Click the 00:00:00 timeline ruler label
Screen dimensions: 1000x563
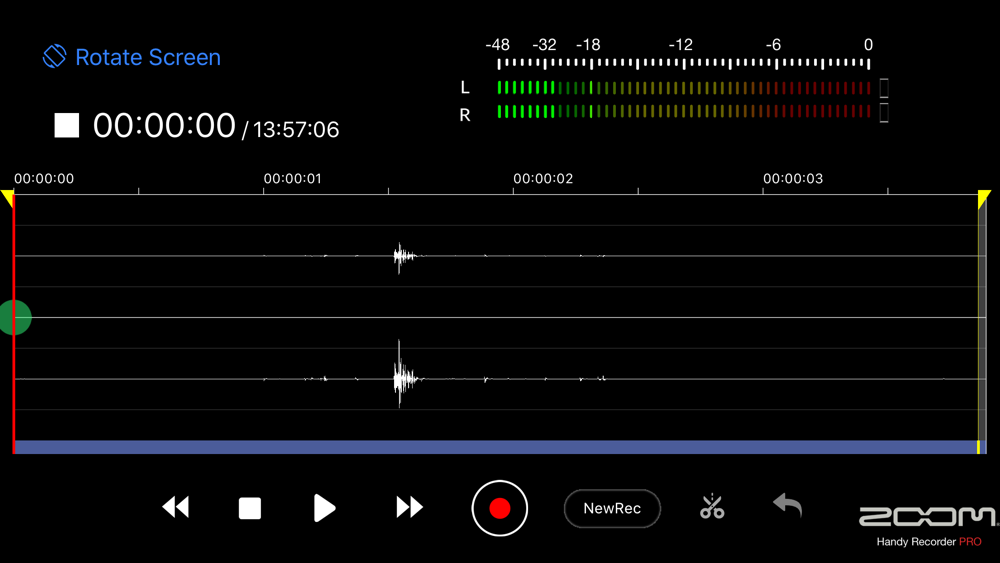[44, 179]
